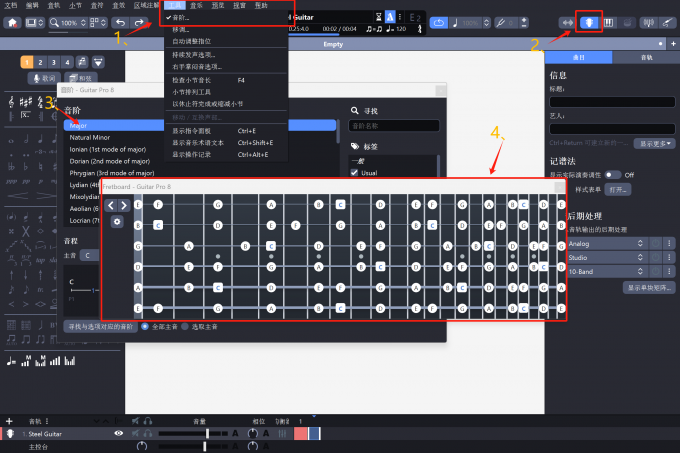Show the piano keyboard view icon
This screenshot has width=680, height=453.
pyautogui.click(x=610, y=22)
